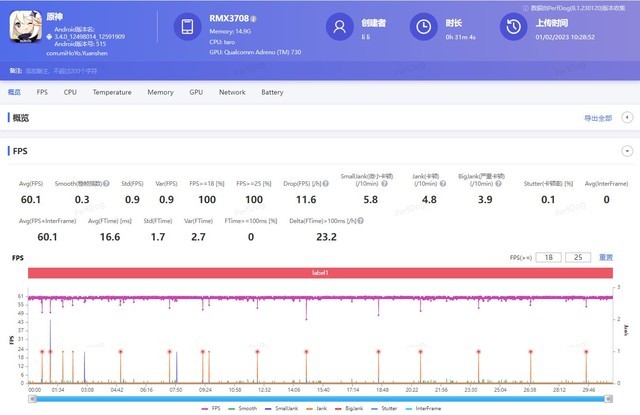Click the blue timeline range slider

click(x=320, y=397)
